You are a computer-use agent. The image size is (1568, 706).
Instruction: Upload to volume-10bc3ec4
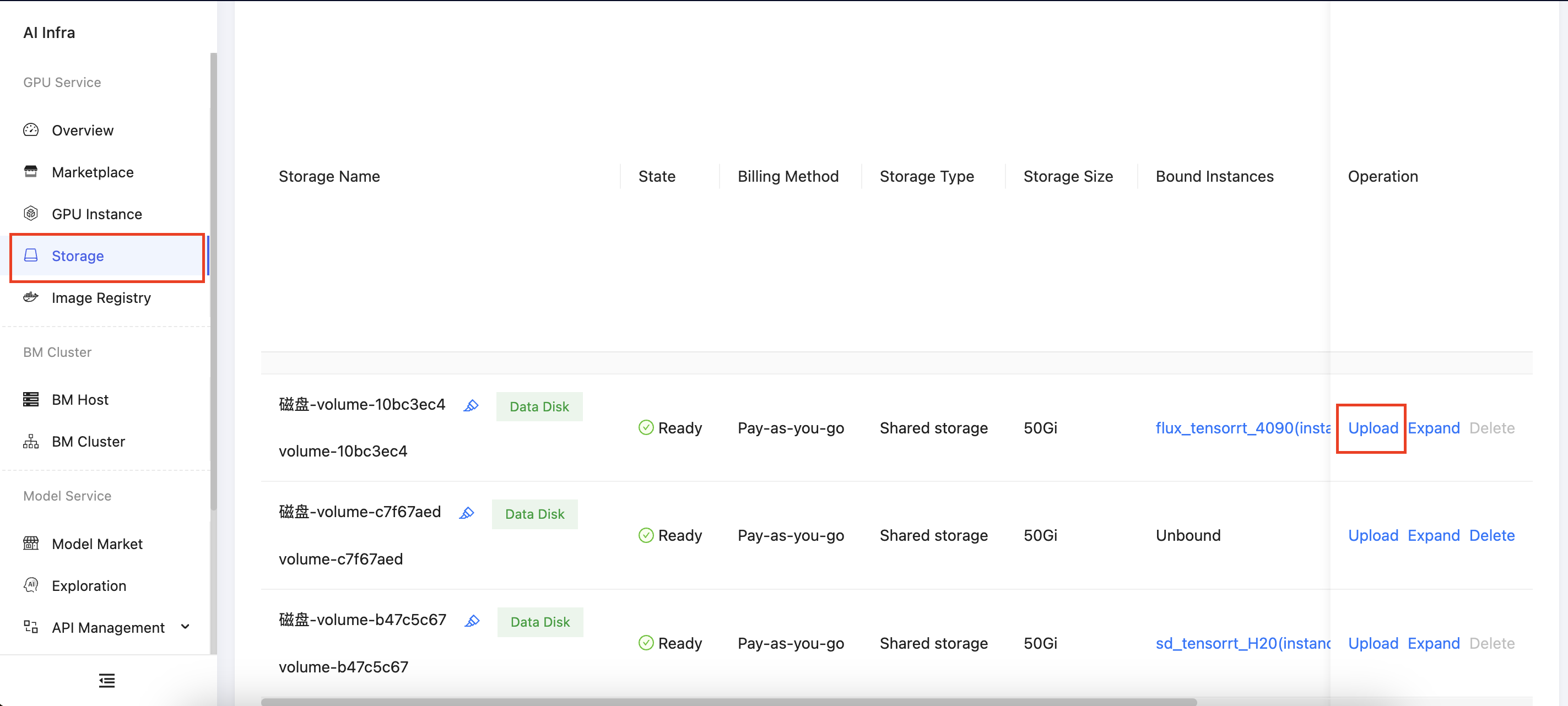point(1372,428)
